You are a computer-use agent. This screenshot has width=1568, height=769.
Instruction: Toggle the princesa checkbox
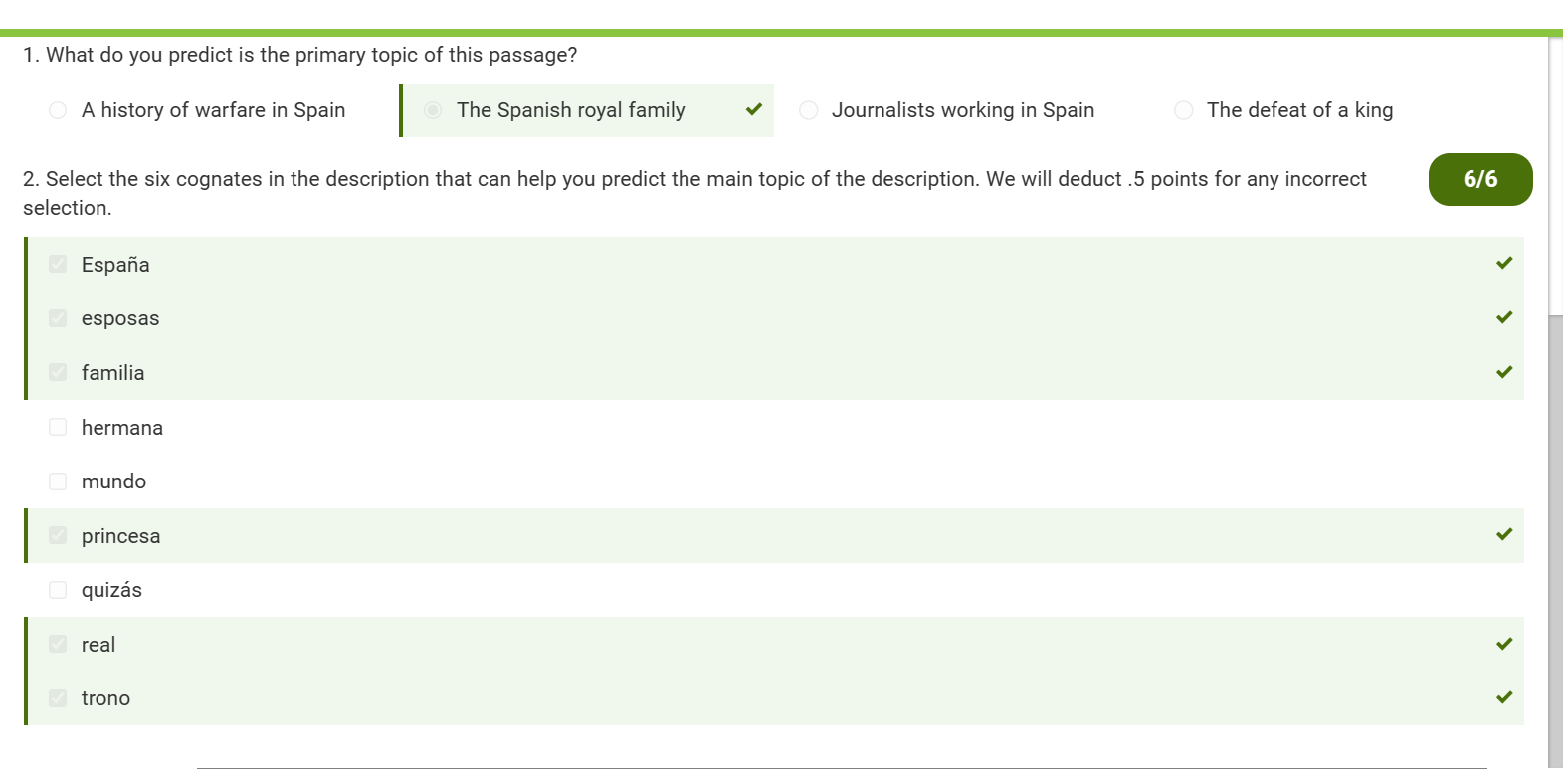pos(58,535)
